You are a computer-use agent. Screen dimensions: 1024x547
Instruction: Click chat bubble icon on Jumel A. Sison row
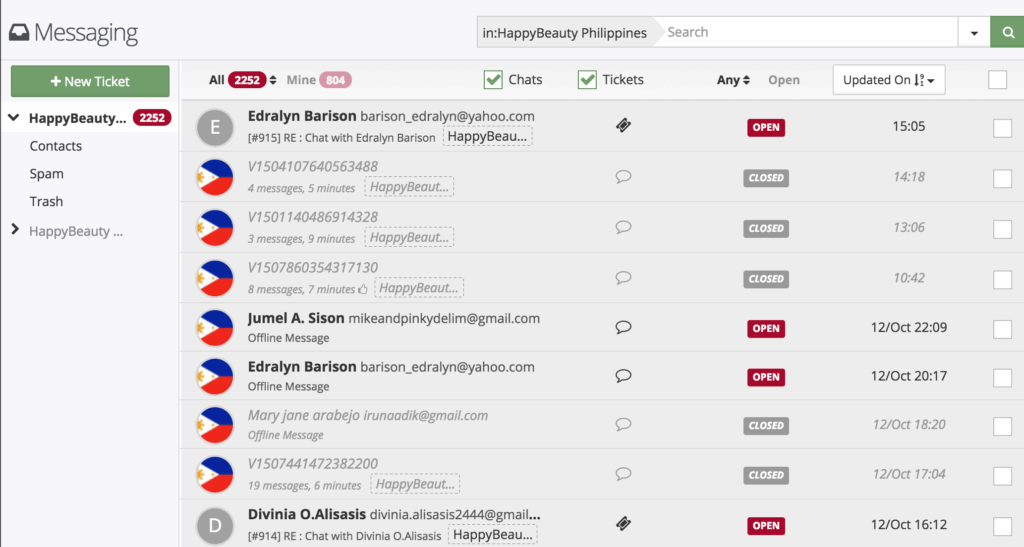(x=624, y=326)
